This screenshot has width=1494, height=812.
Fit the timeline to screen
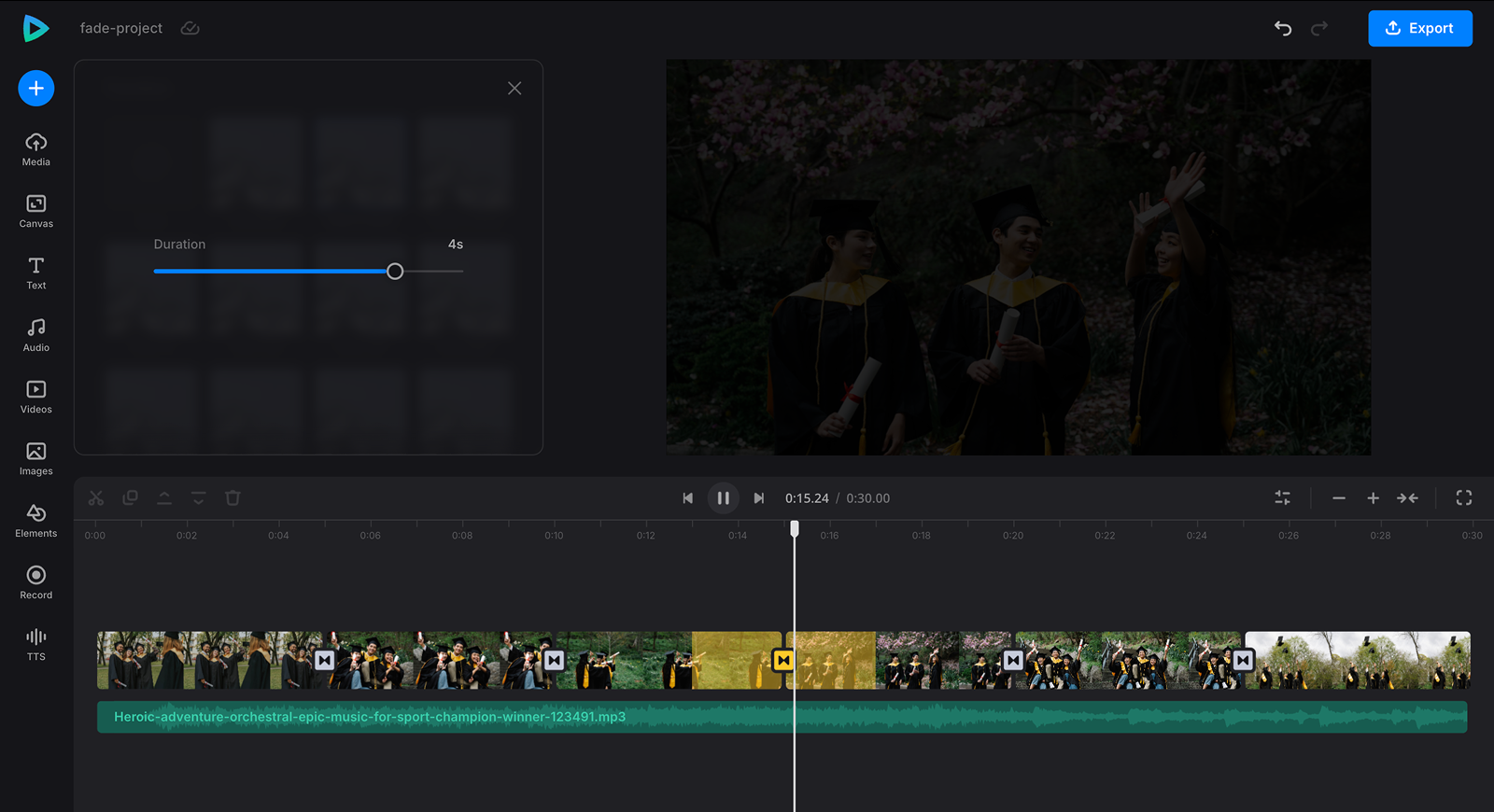coord(1408,498)
